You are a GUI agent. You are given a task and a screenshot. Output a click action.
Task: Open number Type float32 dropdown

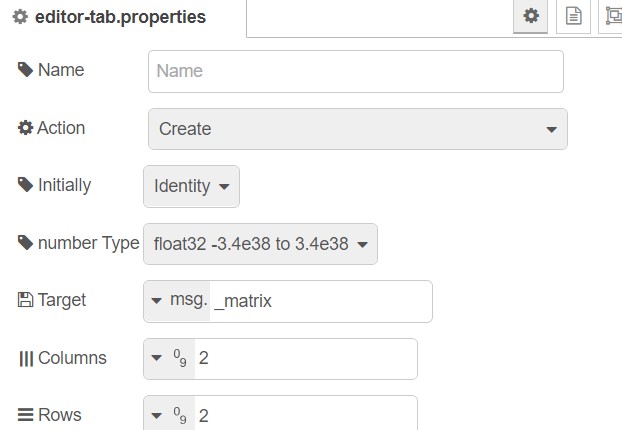point(260,244)
